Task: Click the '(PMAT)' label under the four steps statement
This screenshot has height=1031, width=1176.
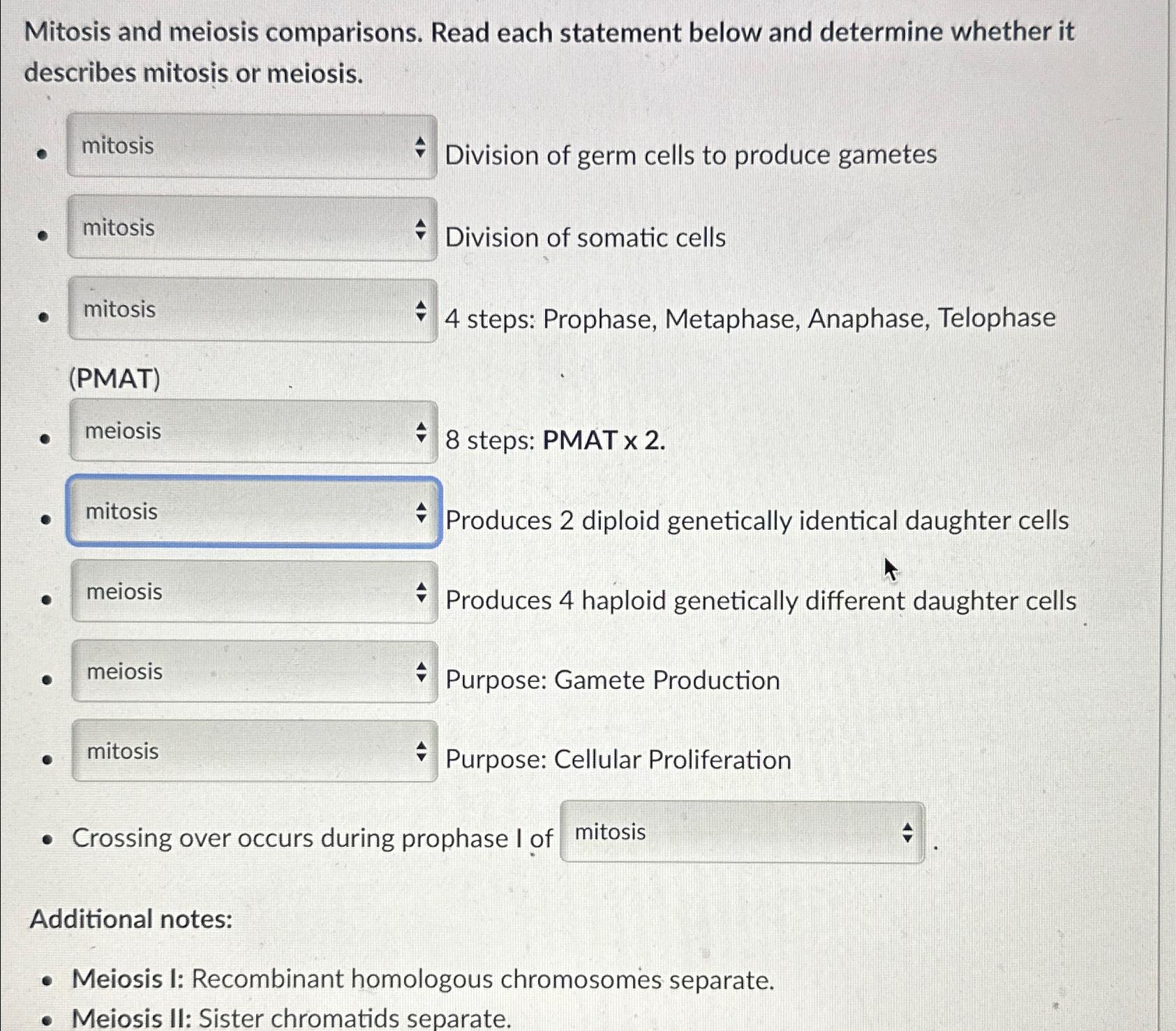Action: [x=116, y=378]
